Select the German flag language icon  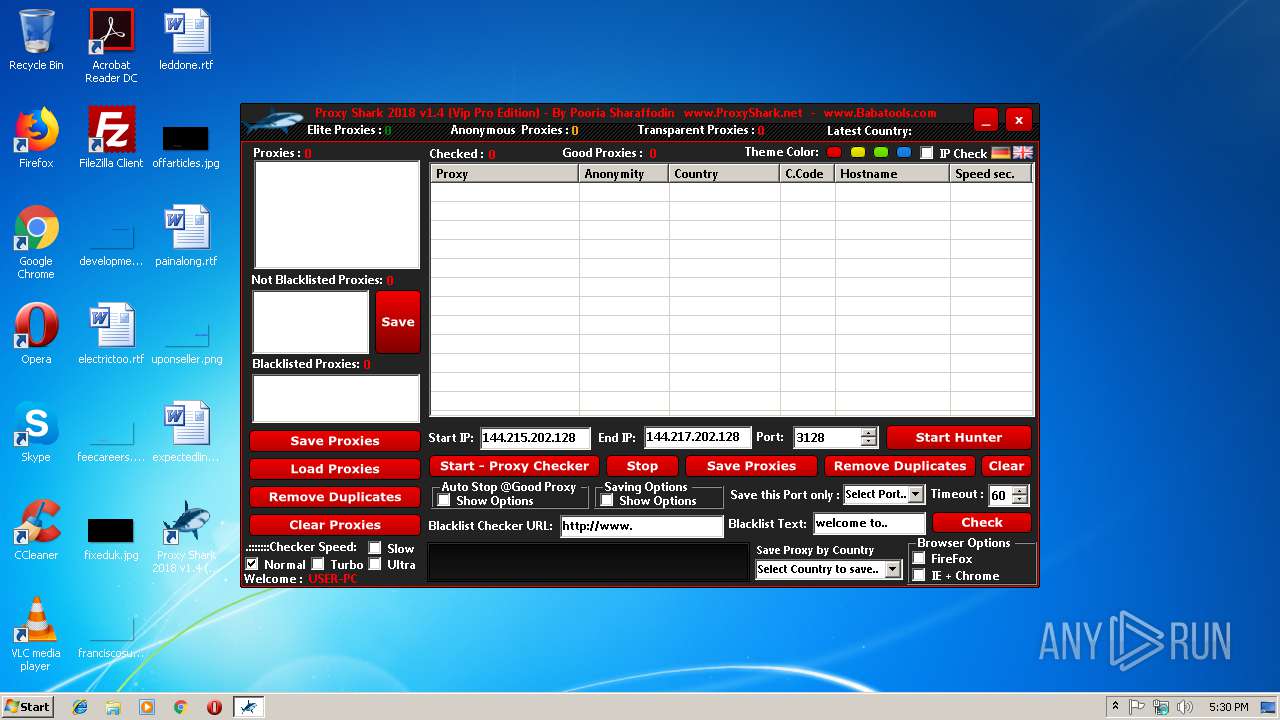(1001, 153)
